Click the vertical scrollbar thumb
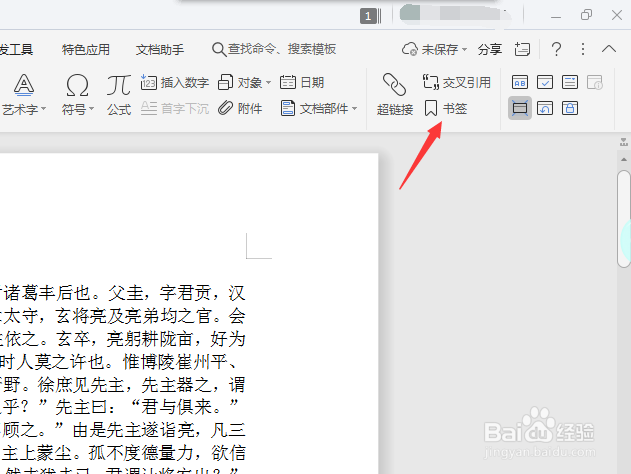Viewport: 631px width, 474px height. [x=624, y=218]
